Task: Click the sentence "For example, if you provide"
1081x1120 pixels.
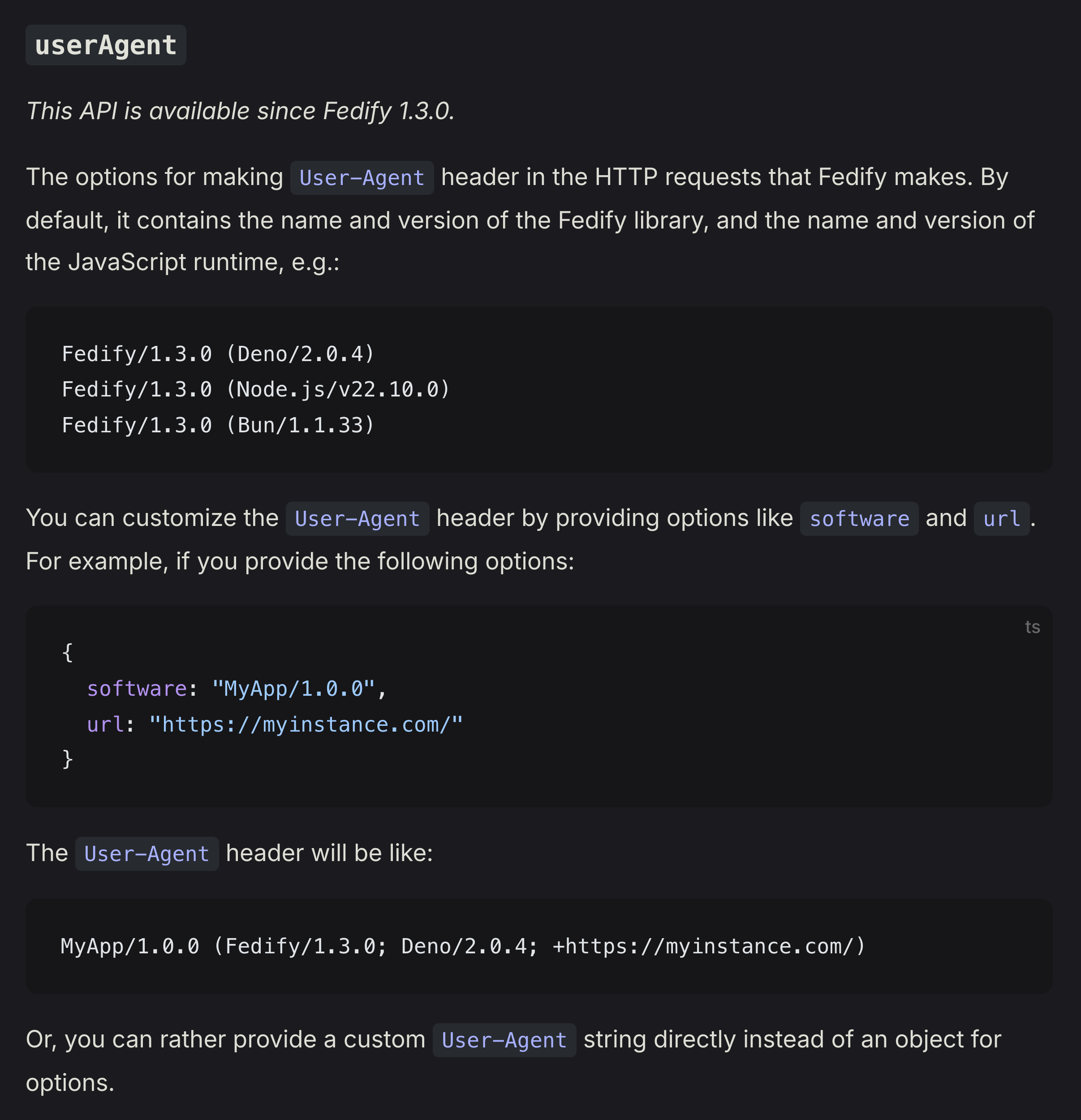Action: [299, 561]
